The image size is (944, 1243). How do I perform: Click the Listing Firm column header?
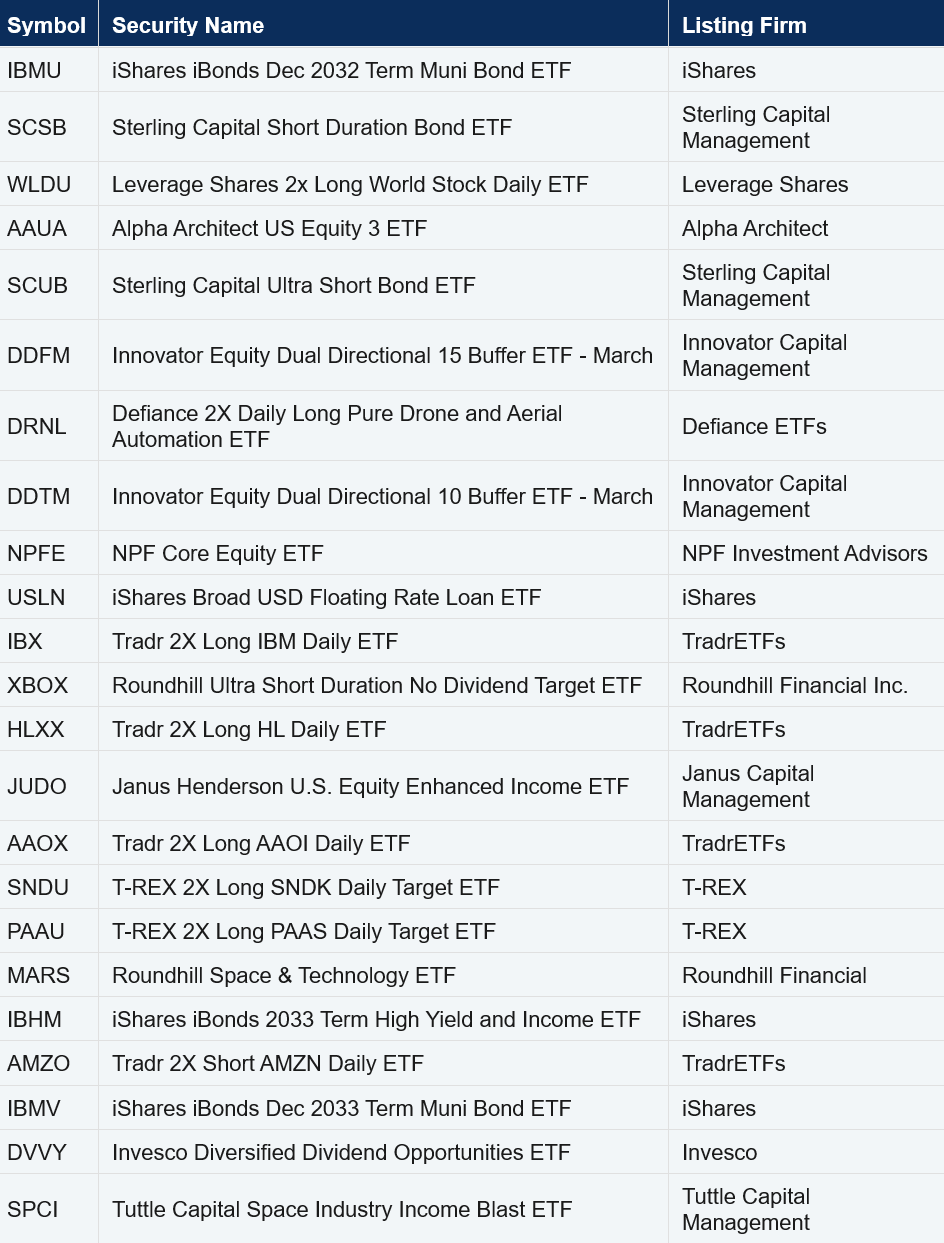click(744, 26)
